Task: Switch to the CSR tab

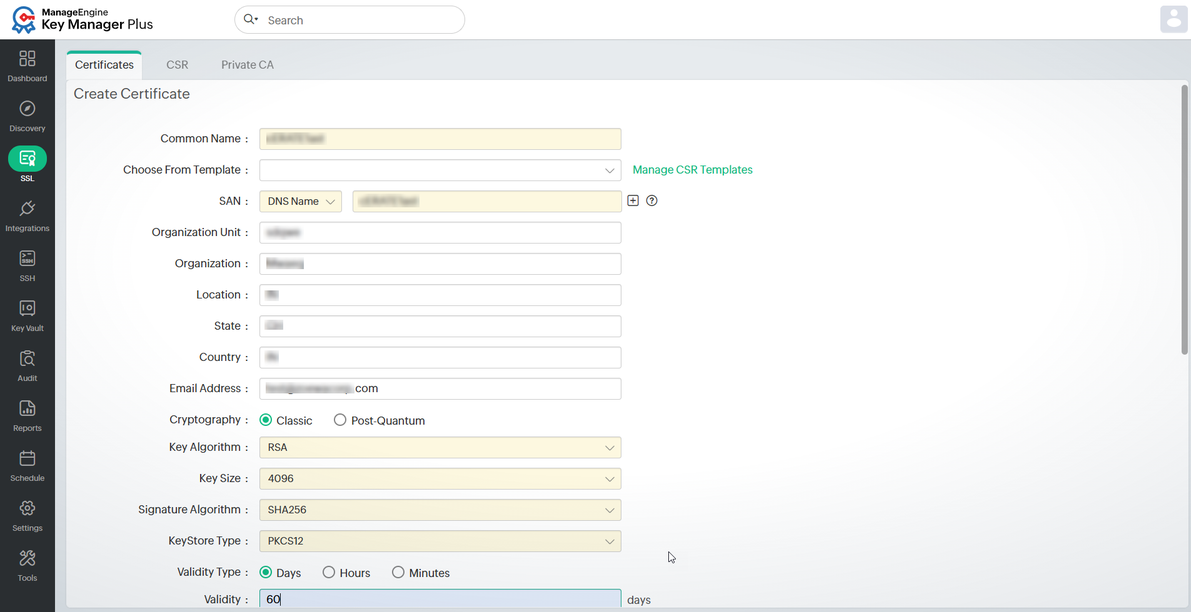Action: 177,65
